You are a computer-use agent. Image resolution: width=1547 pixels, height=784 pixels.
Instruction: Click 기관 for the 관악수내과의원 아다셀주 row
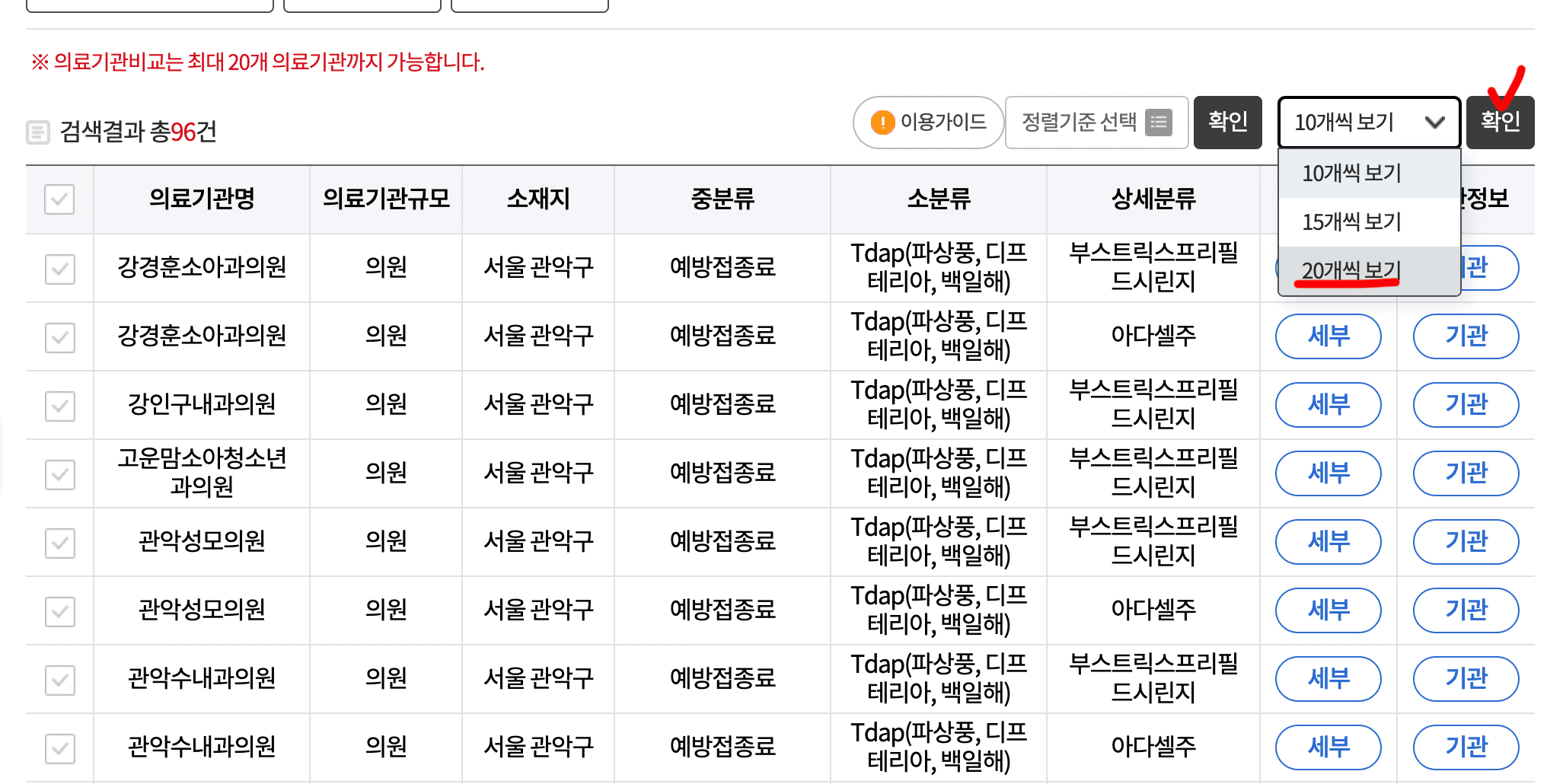tap(1466, 747)
